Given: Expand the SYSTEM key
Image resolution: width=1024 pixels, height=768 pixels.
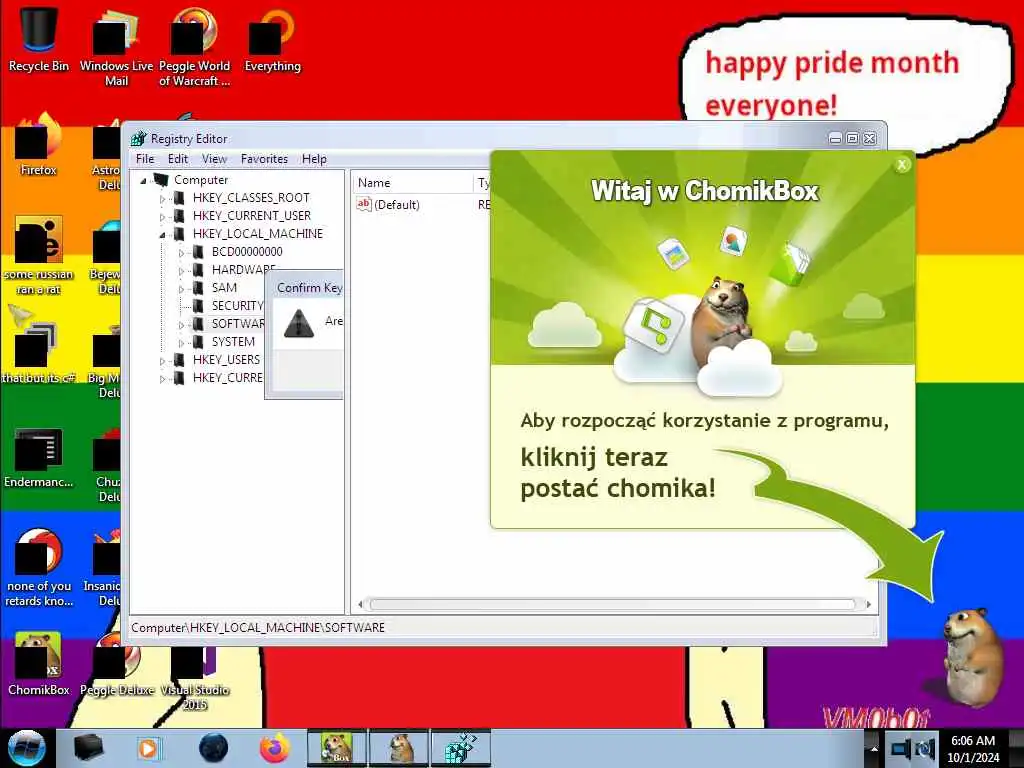Looking at the screenshot, I should click(182, 343).
